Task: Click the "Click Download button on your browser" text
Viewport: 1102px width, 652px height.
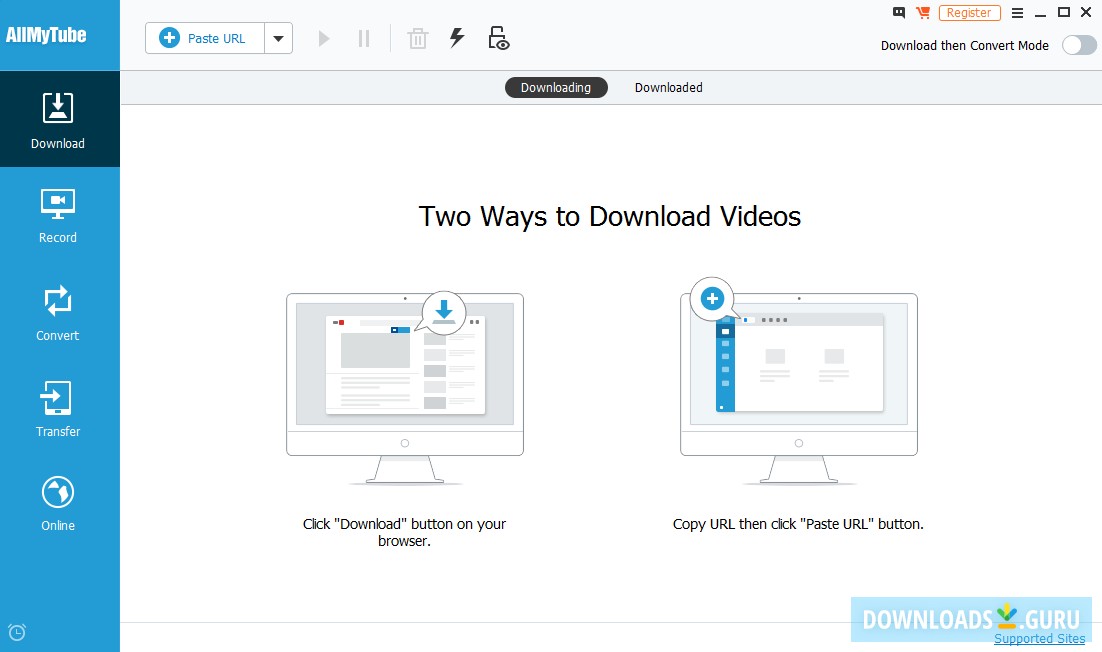Action: pyautogui.click(x=404, y=533)
